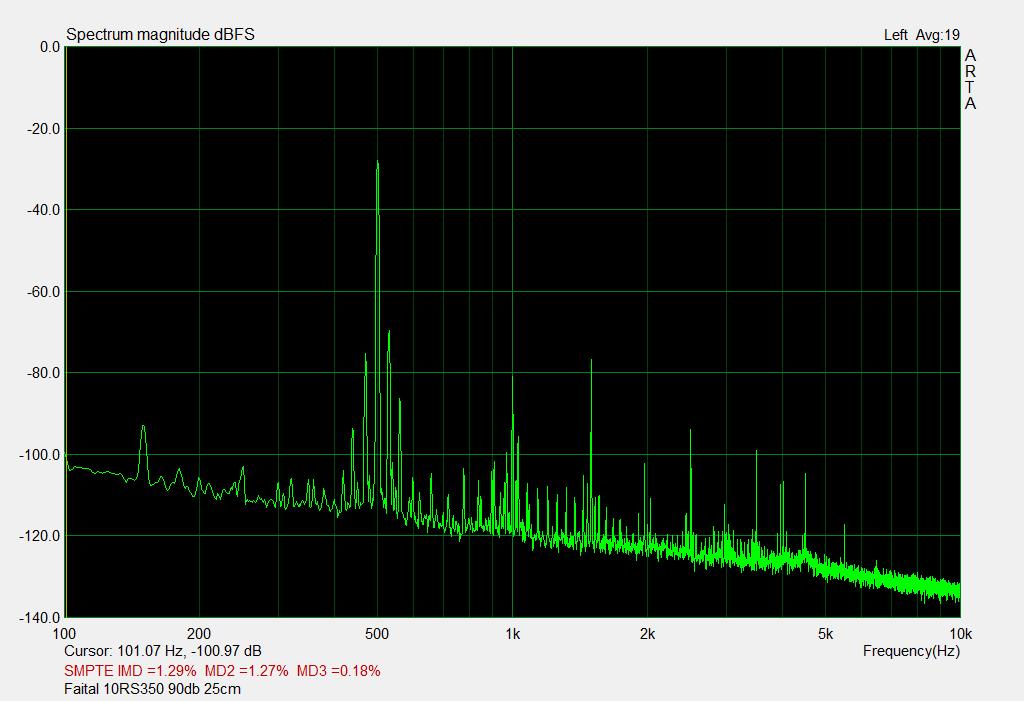Click the 'Faital 10RS350 90db 25cm' caption
The width and height of the screenshot is (1024, 701).
(x=152, y=688)
